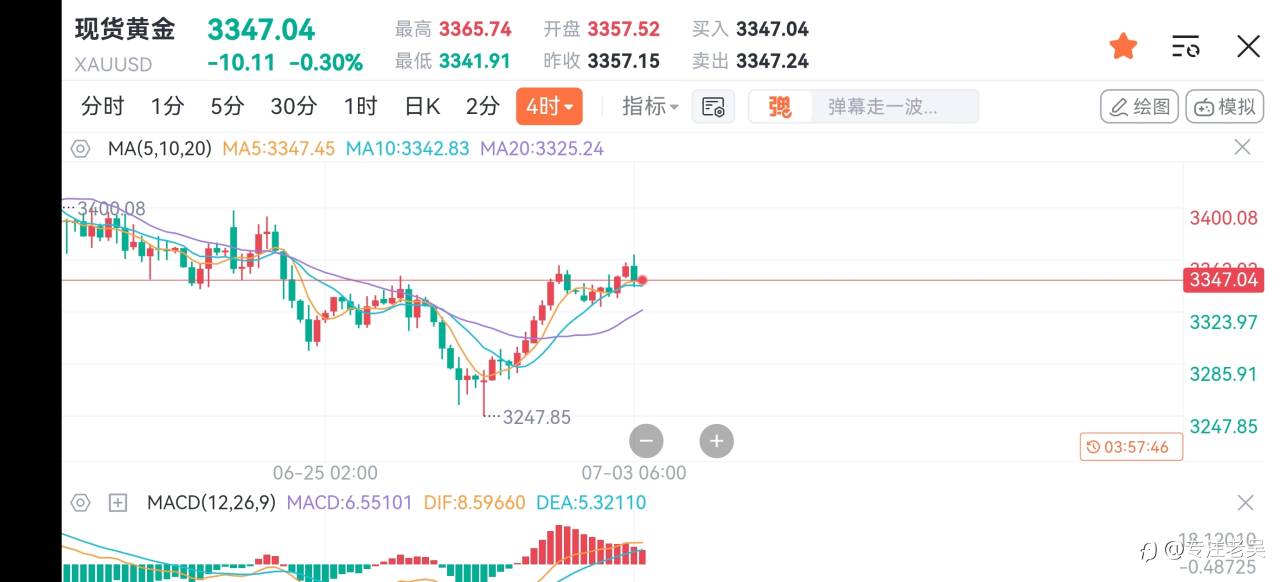Screen dimensions: 1280x582
Task: Toggle the orange favorite star
Action: pyautogui.click(x=1124, y=46)
